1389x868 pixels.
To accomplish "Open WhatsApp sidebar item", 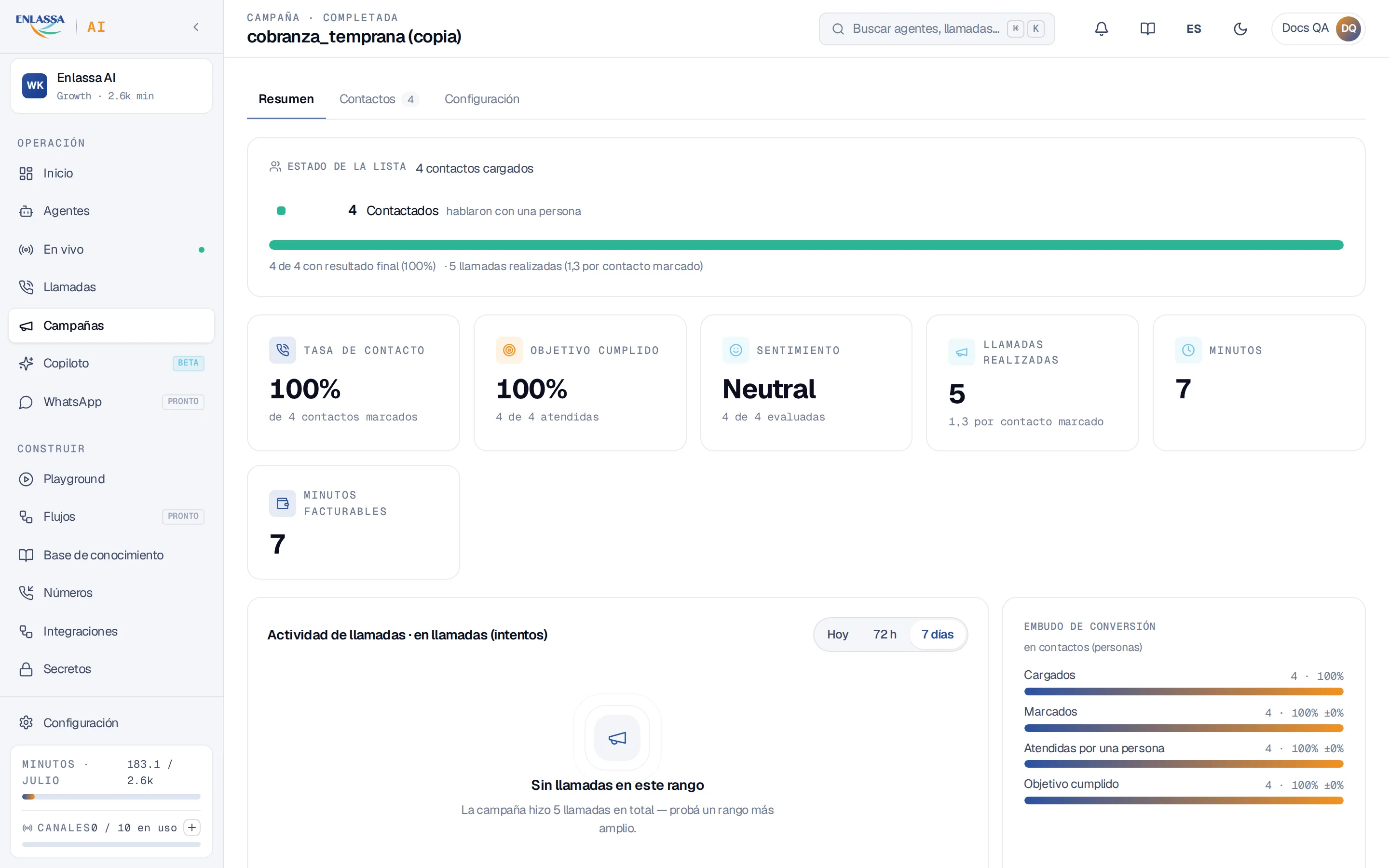I will pyautogui.click(x=111, y=402).
